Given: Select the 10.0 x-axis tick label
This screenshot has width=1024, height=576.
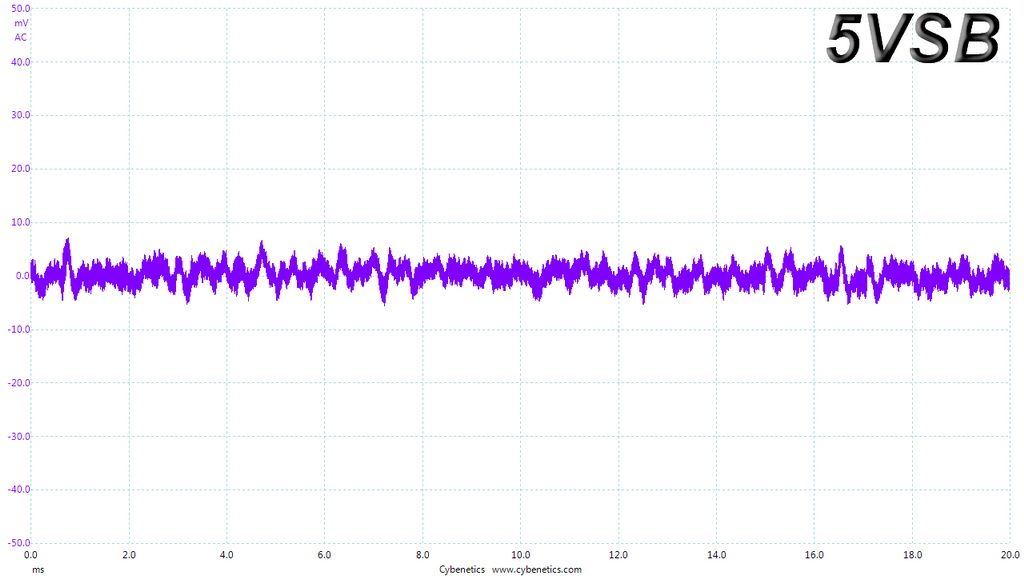Looking at the screenshot, I should point(520,555).
